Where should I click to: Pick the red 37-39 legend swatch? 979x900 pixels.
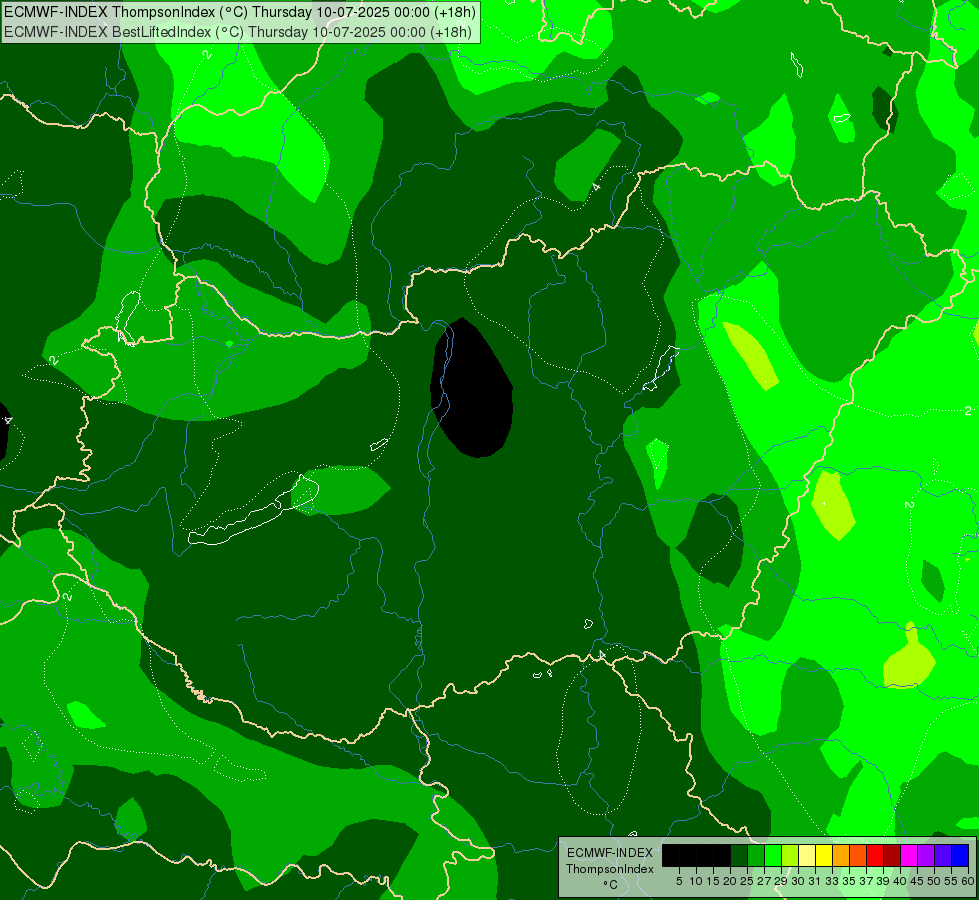click(875, 855)
